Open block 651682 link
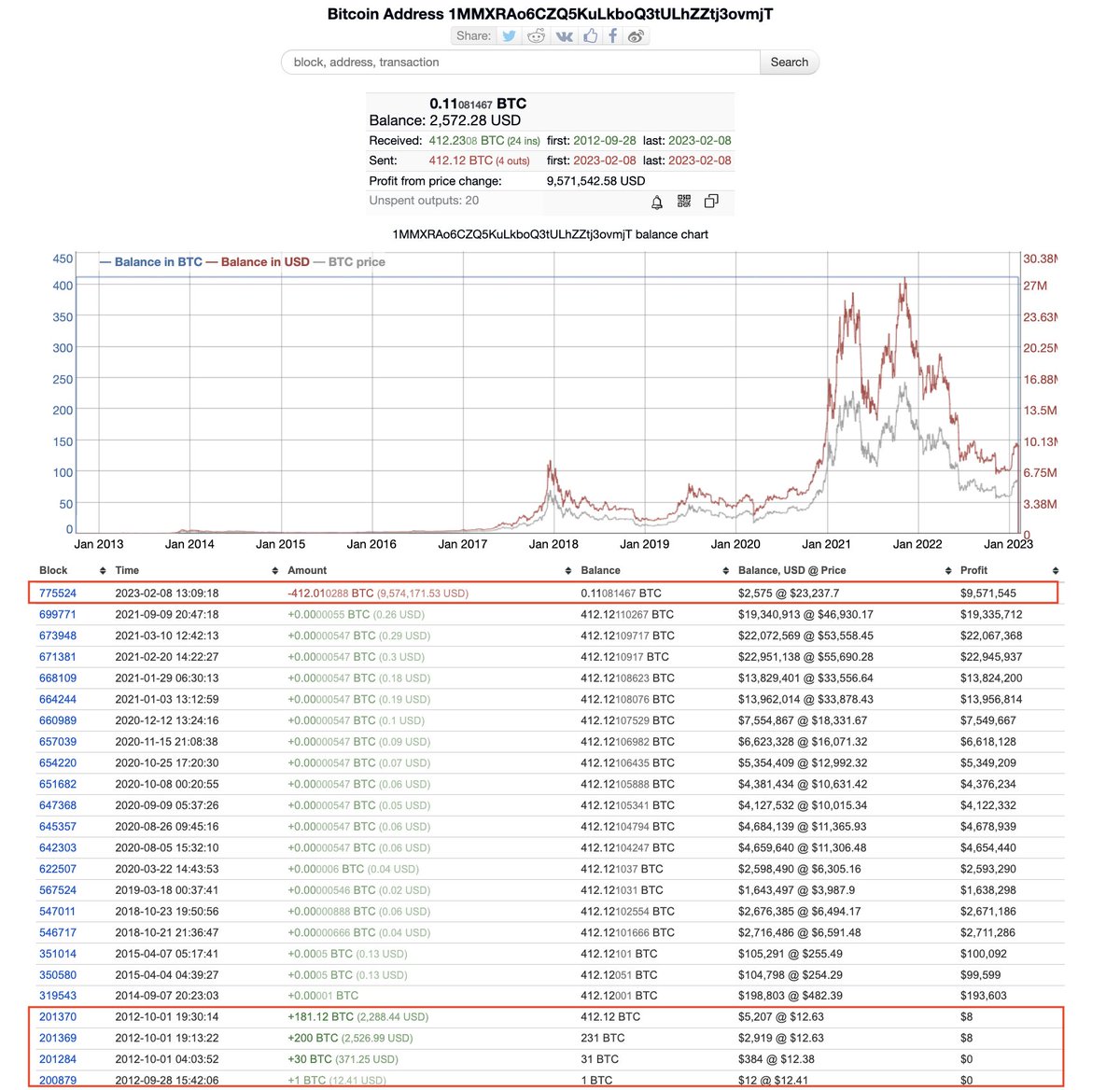This screenshot has height=1090, width=1120. pyautogui.click(x=58, y=785)
